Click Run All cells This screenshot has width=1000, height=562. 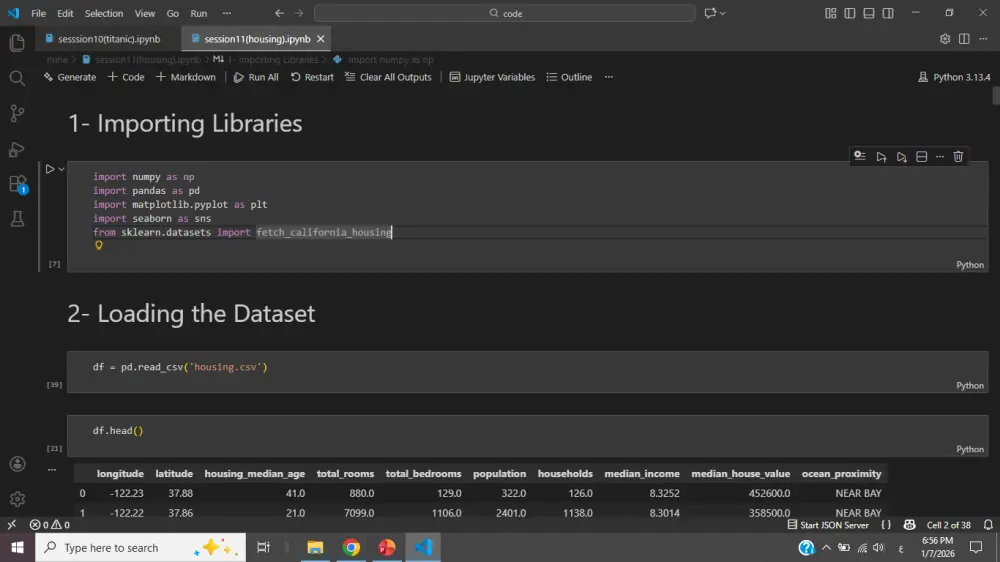[256, 77]
